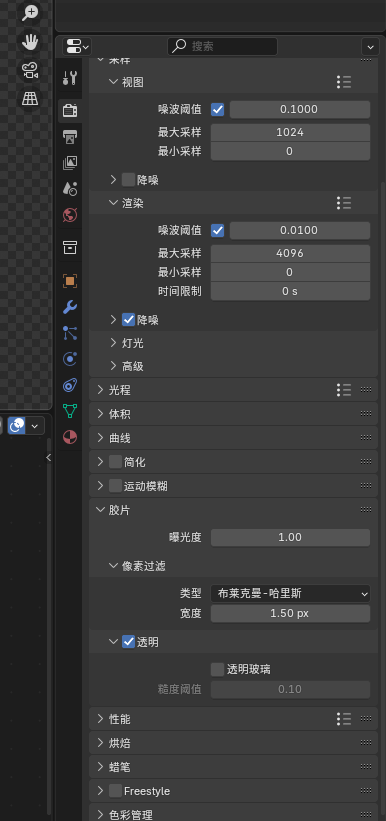
Task: Click the sidebar collapse arrow left of tabs
Action: point(49,458)
